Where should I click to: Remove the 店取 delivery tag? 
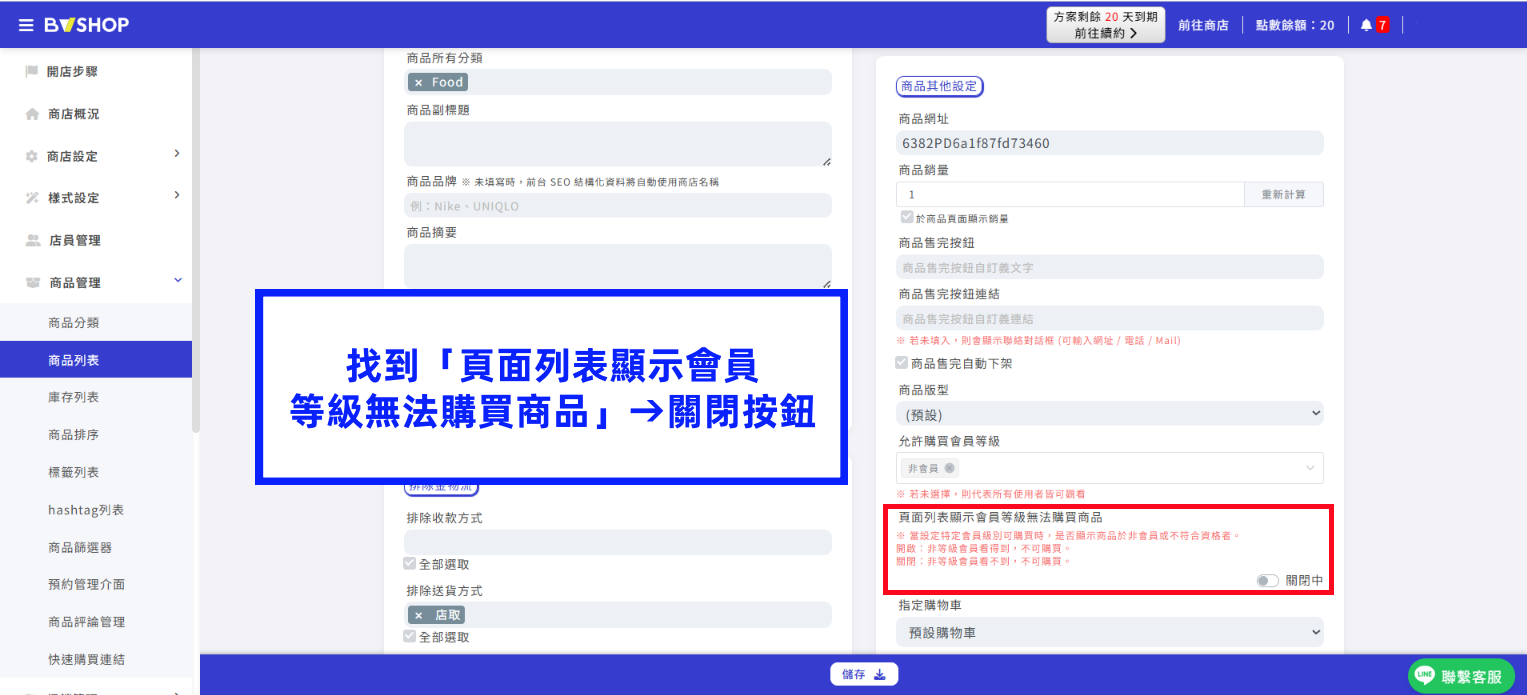[x=418, y=615]
